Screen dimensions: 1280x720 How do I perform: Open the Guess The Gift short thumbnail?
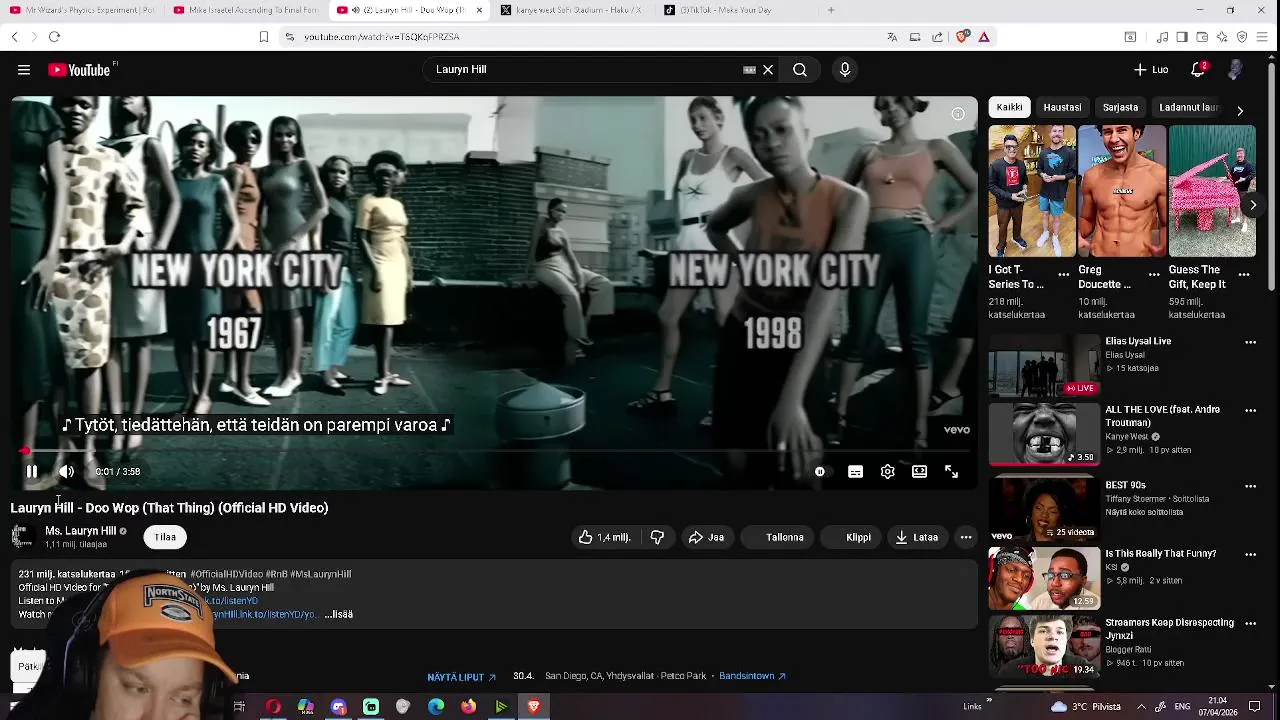(x=1212, y=191)
